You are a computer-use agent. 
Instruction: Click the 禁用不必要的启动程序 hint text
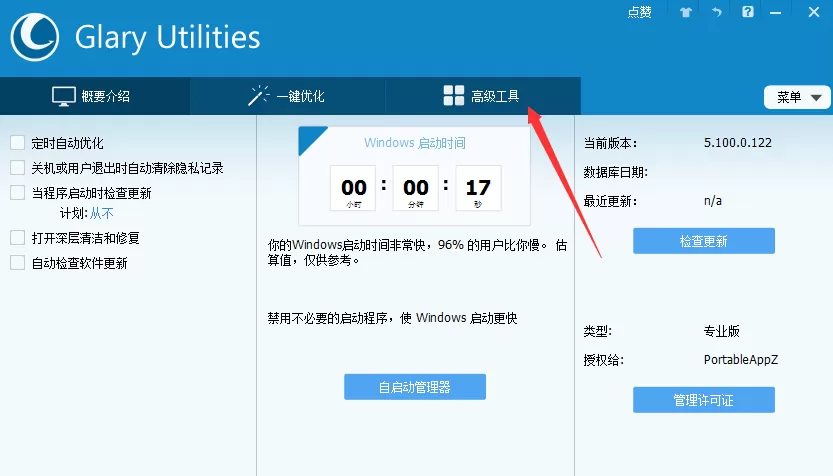coord(392,318)
